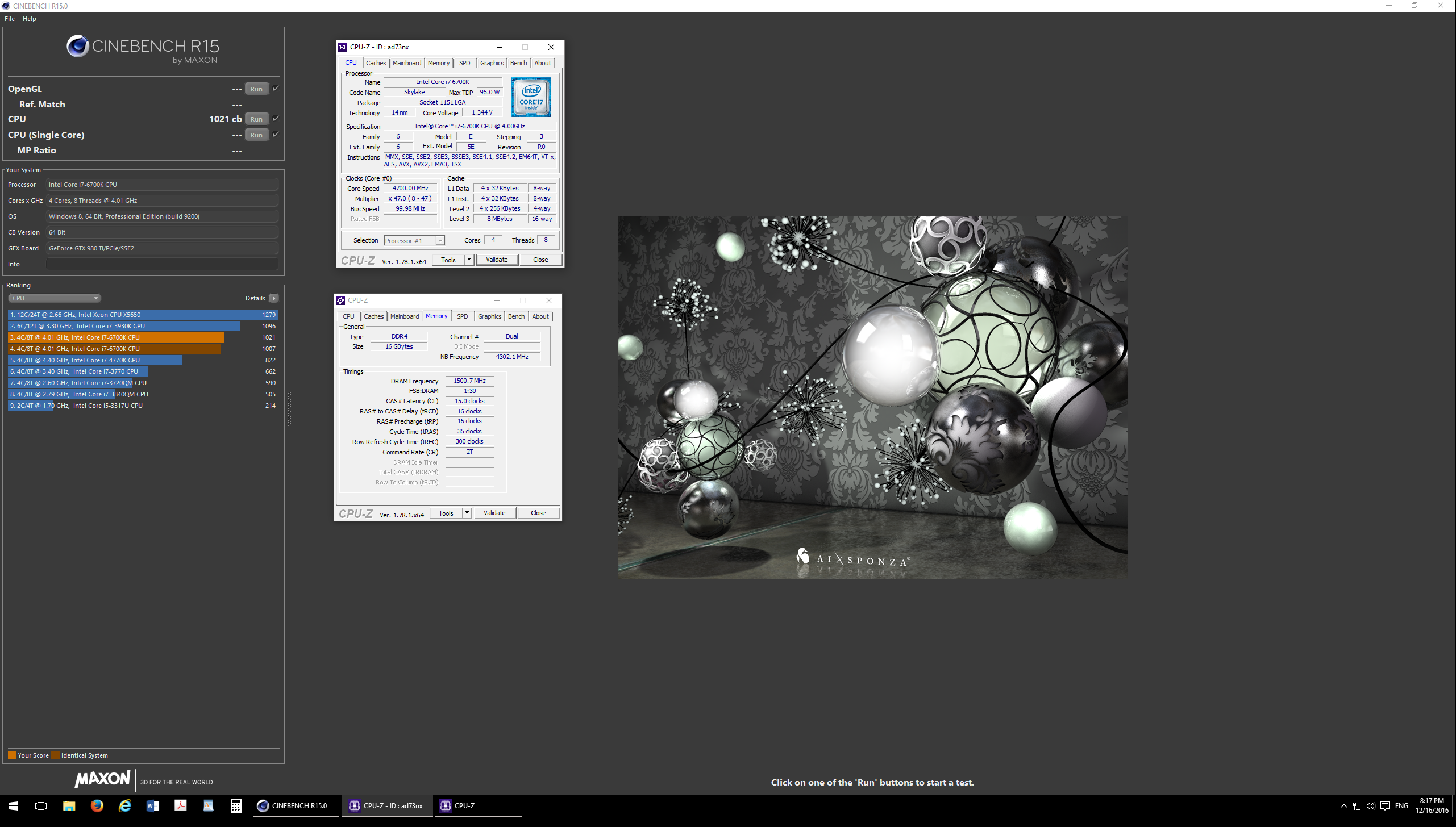Screen dimensions: 1456x827
Task: Open Memory tab in CPU-Z ad73nx window
Action: 439,63
